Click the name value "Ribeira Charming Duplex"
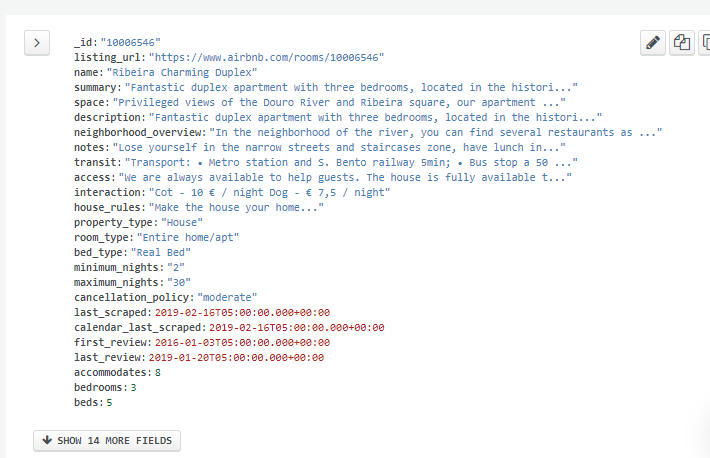 182,72
